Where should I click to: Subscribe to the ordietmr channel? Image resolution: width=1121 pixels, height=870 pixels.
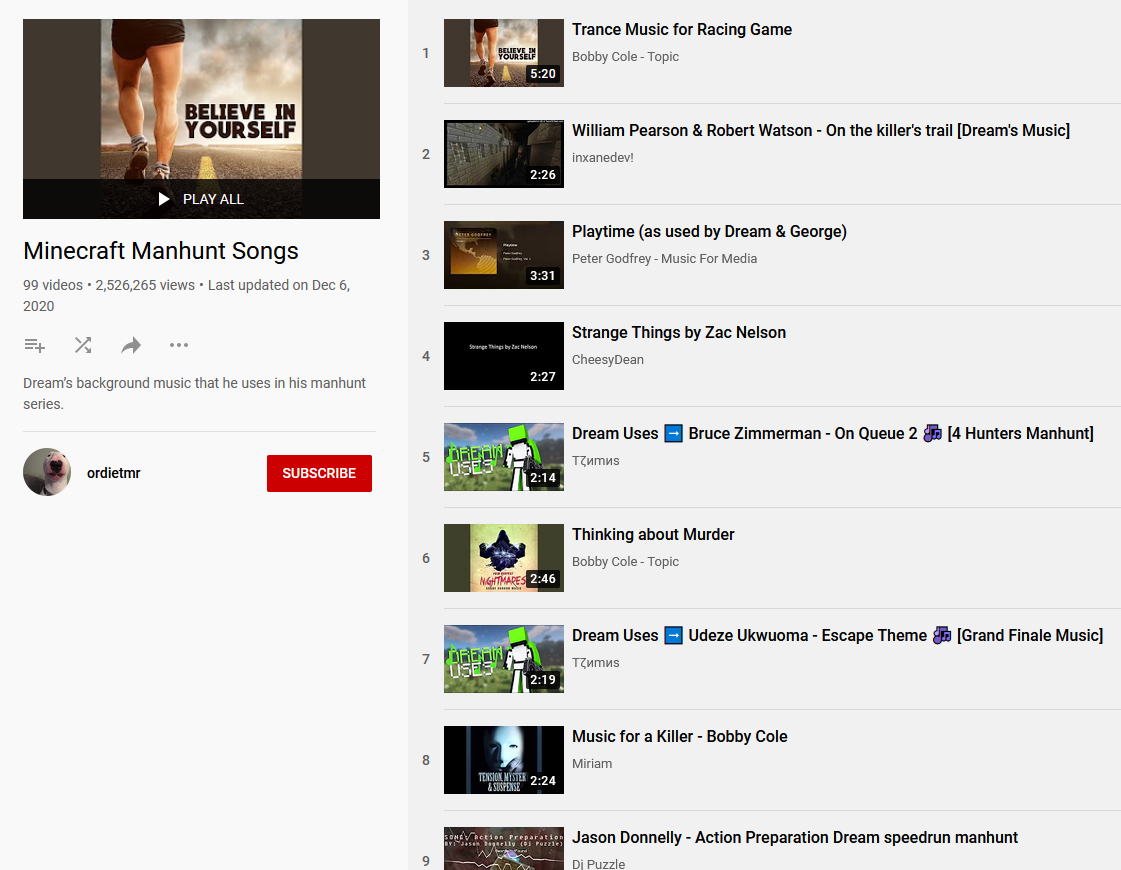pyautogui.click(x=319, y=473)
